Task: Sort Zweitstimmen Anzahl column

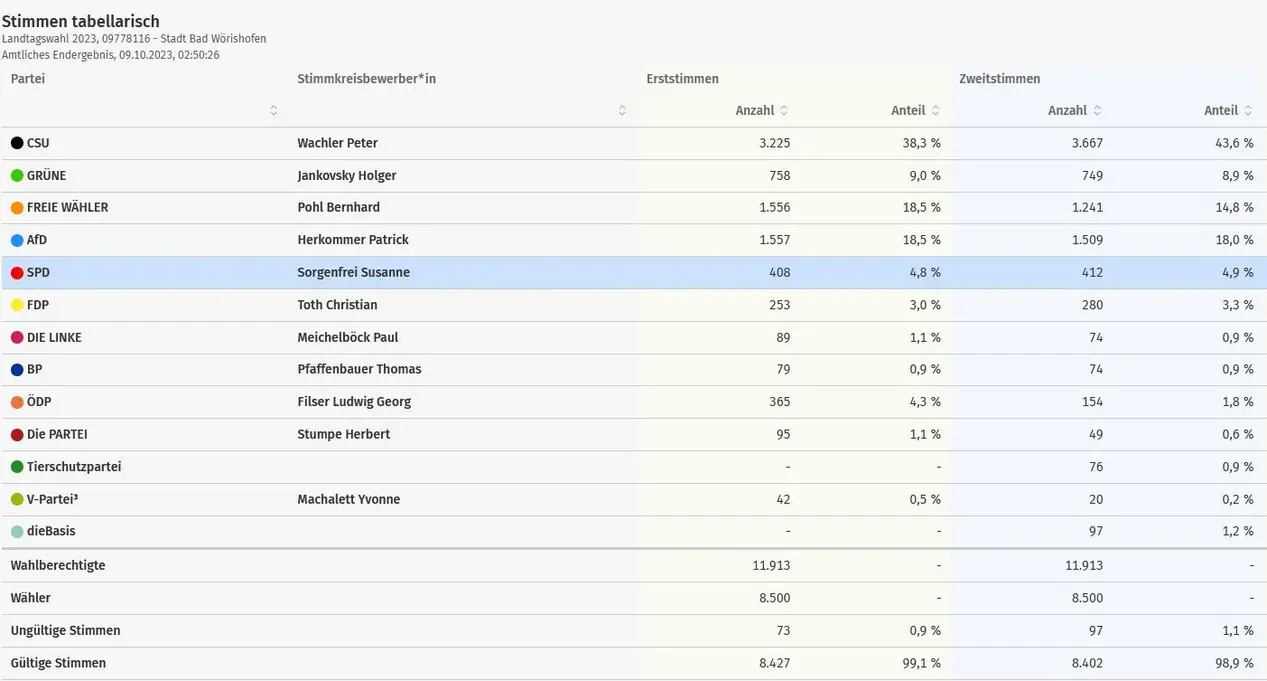Action: pyautogui.click(x=1097, y=111)
